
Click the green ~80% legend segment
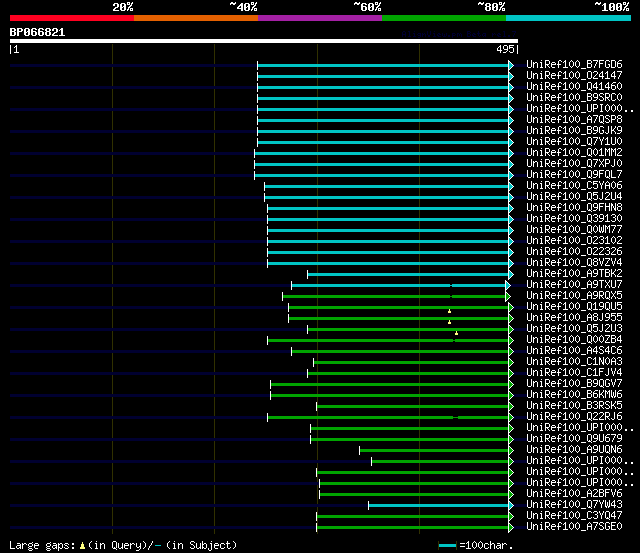pyautogui.click(x=444, y=18)
